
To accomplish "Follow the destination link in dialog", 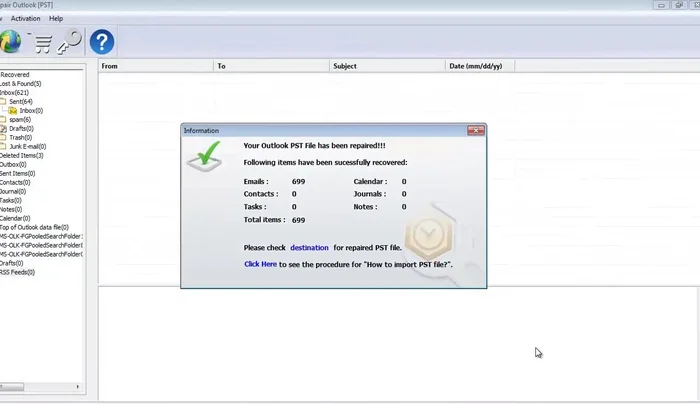I will (309, 247).
